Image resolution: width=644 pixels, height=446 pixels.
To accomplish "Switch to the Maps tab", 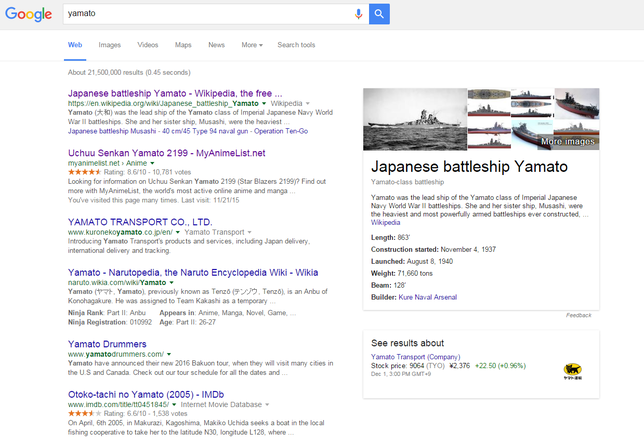I will 183,45.
